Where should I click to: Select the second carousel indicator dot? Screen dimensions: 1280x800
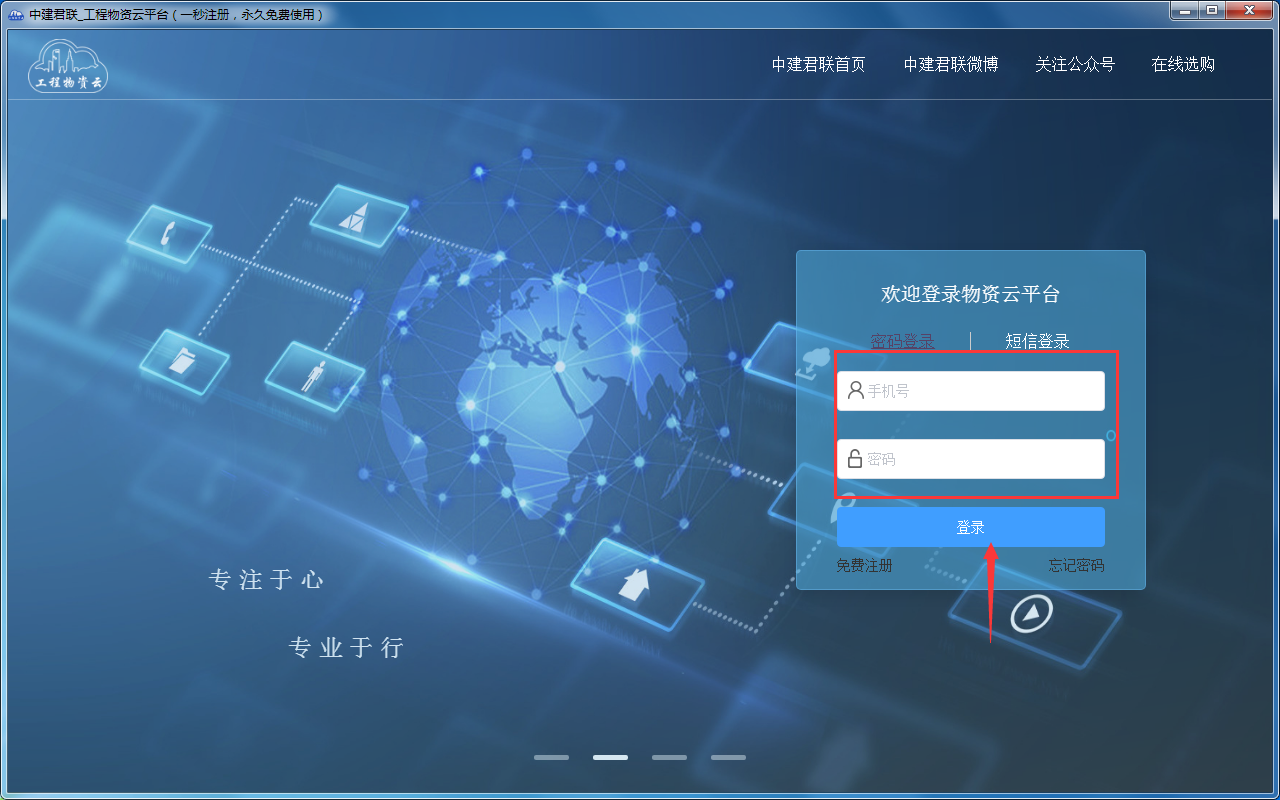coord(610,757)
